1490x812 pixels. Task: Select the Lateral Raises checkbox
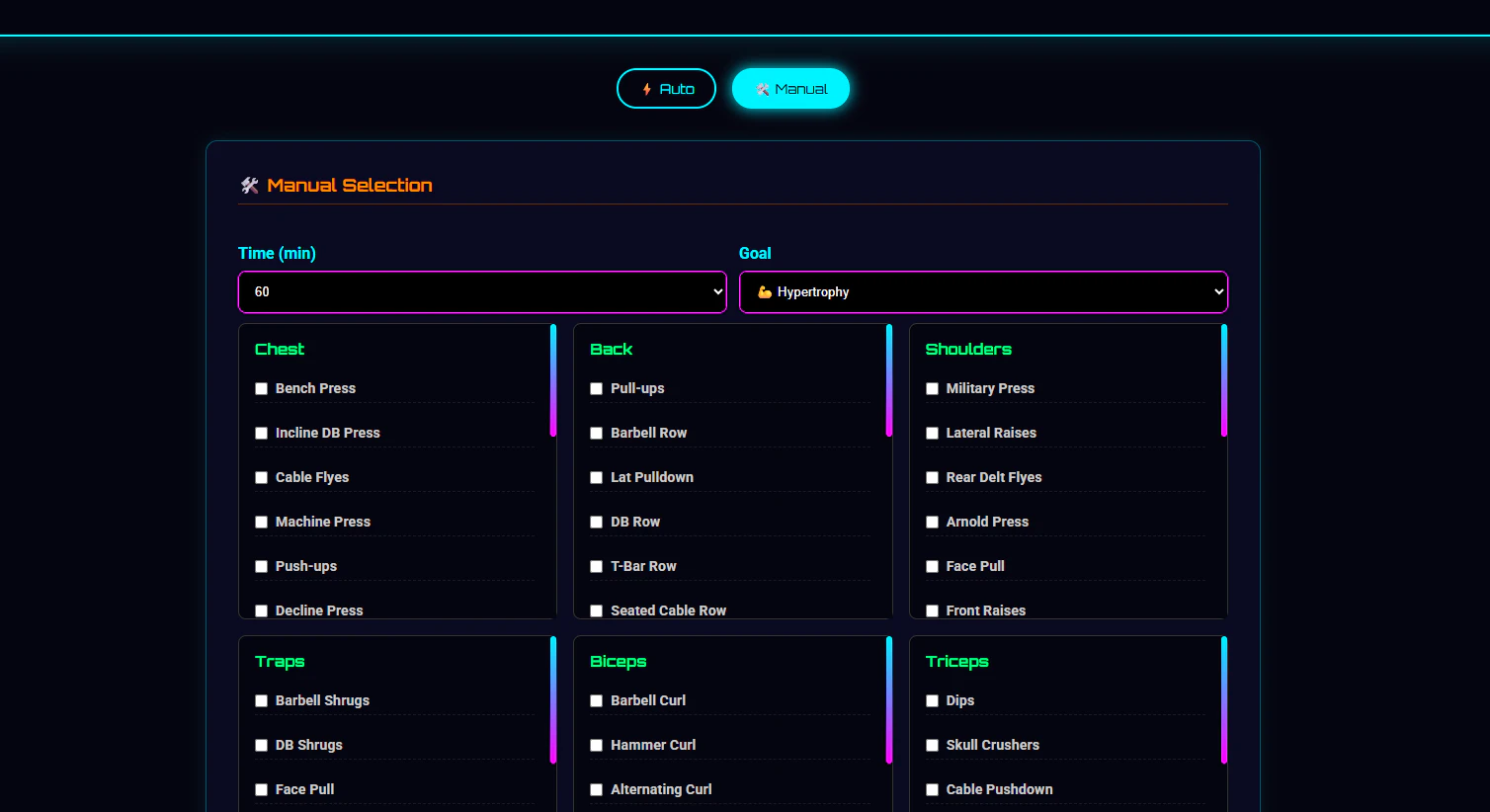[933, 434]
